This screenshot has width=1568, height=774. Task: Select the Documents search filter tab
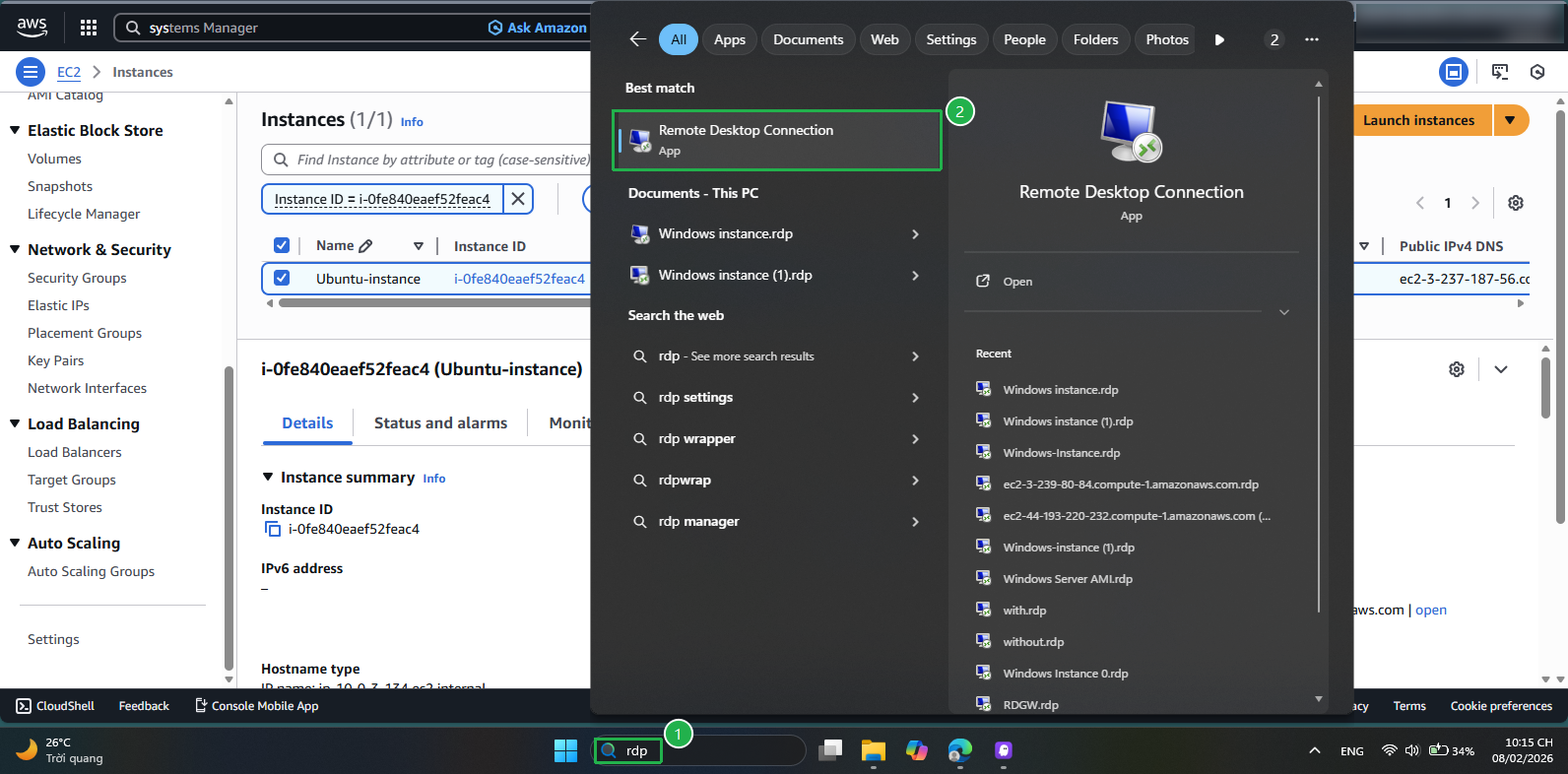pyautogui.click(x=809, y=39)
